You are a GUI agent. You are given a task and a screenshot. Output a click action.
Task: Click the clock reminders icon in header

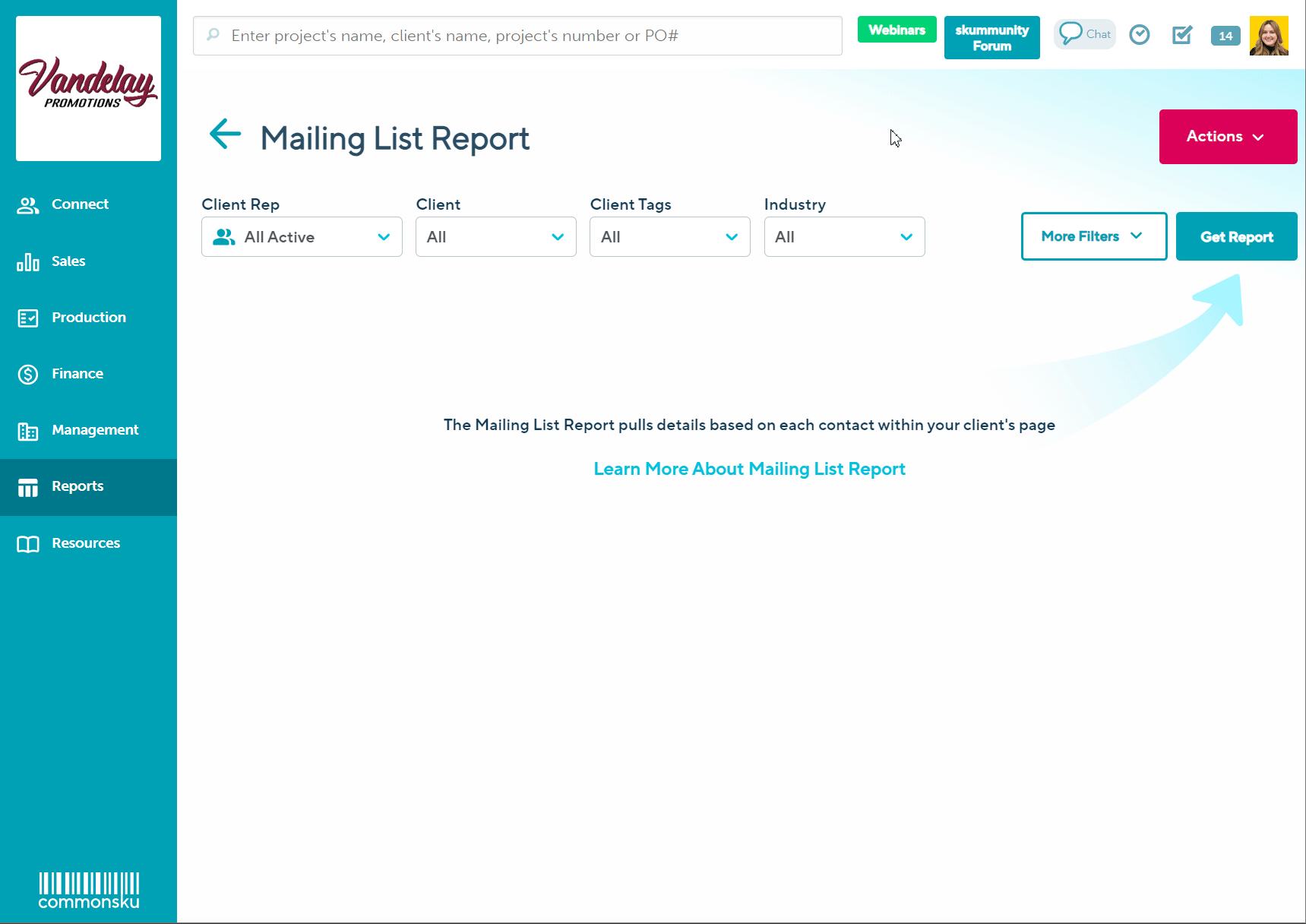click(1139, 35)
